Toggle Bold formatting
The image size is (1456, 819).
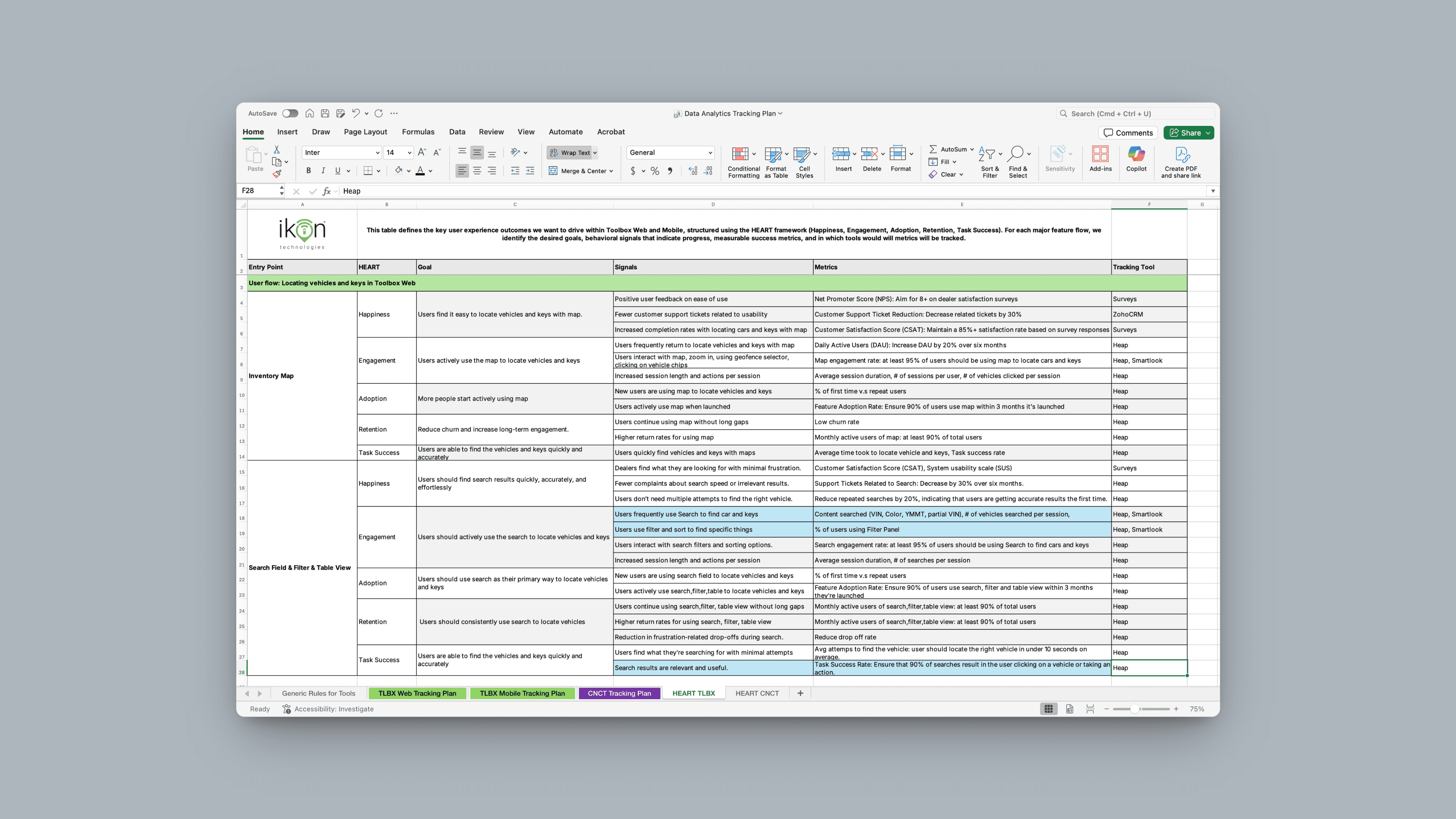tap(308, 171)
